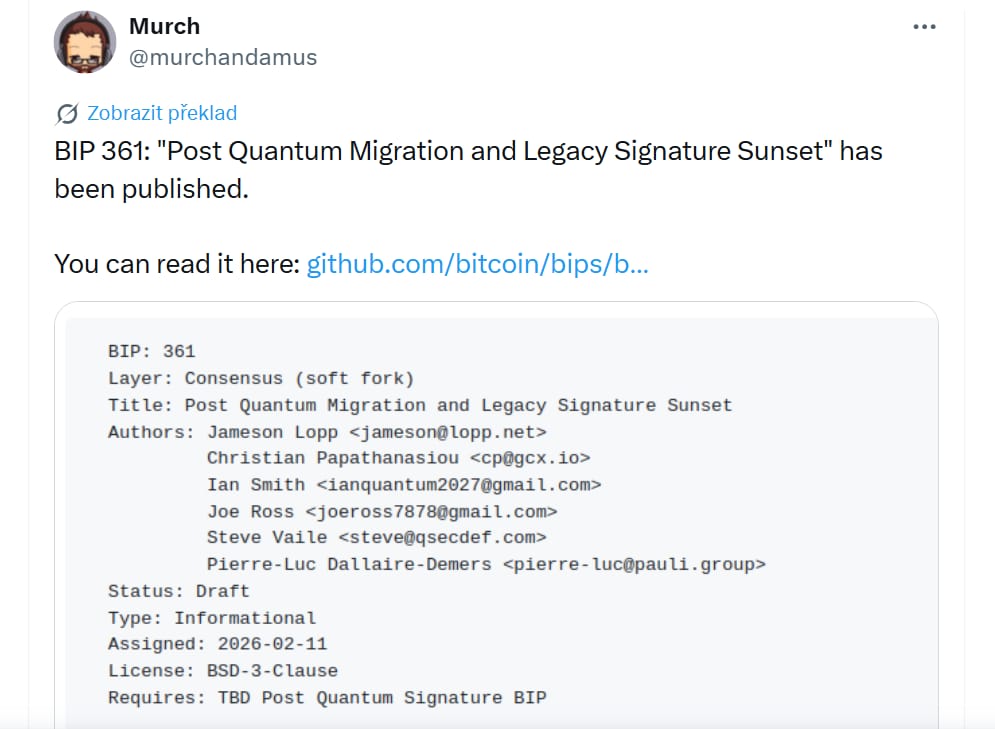Click the translate icon beside Zobrazit překlad
Viewport: 995px width, 729px height.
pos(68,113)
